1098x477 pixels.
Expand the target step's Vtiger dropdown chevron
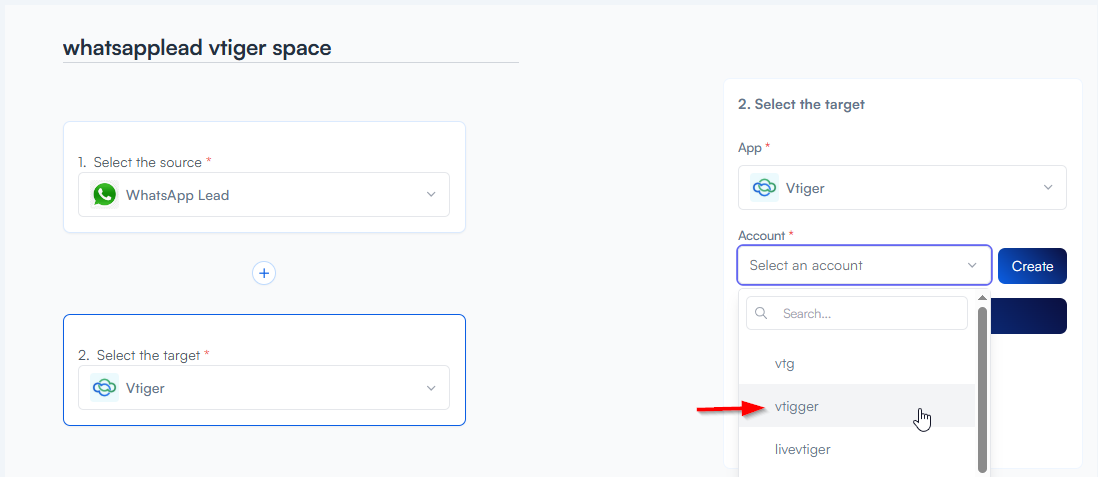(431, 388)
